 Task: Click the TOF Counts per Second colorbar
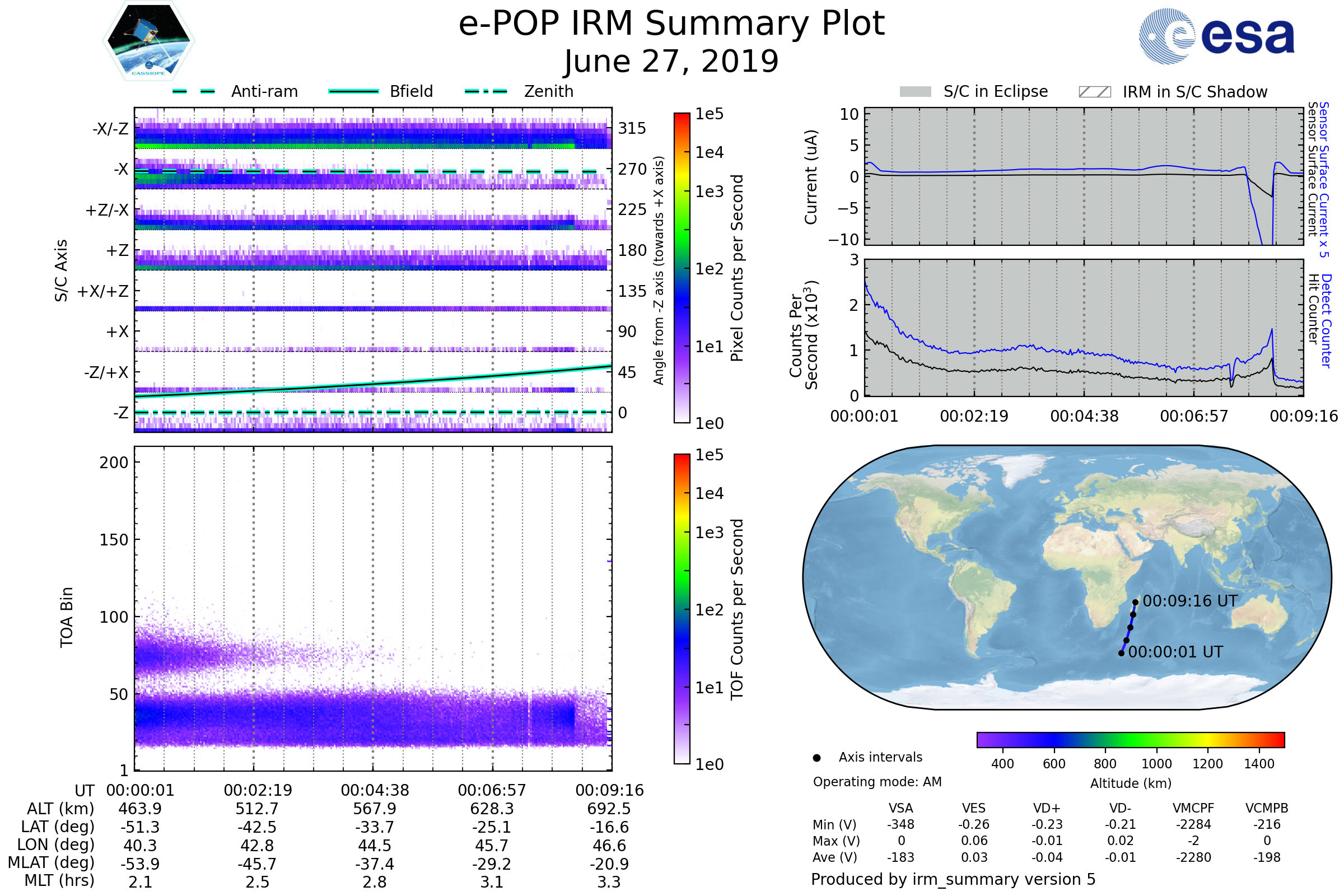click(x=682, y=609)
